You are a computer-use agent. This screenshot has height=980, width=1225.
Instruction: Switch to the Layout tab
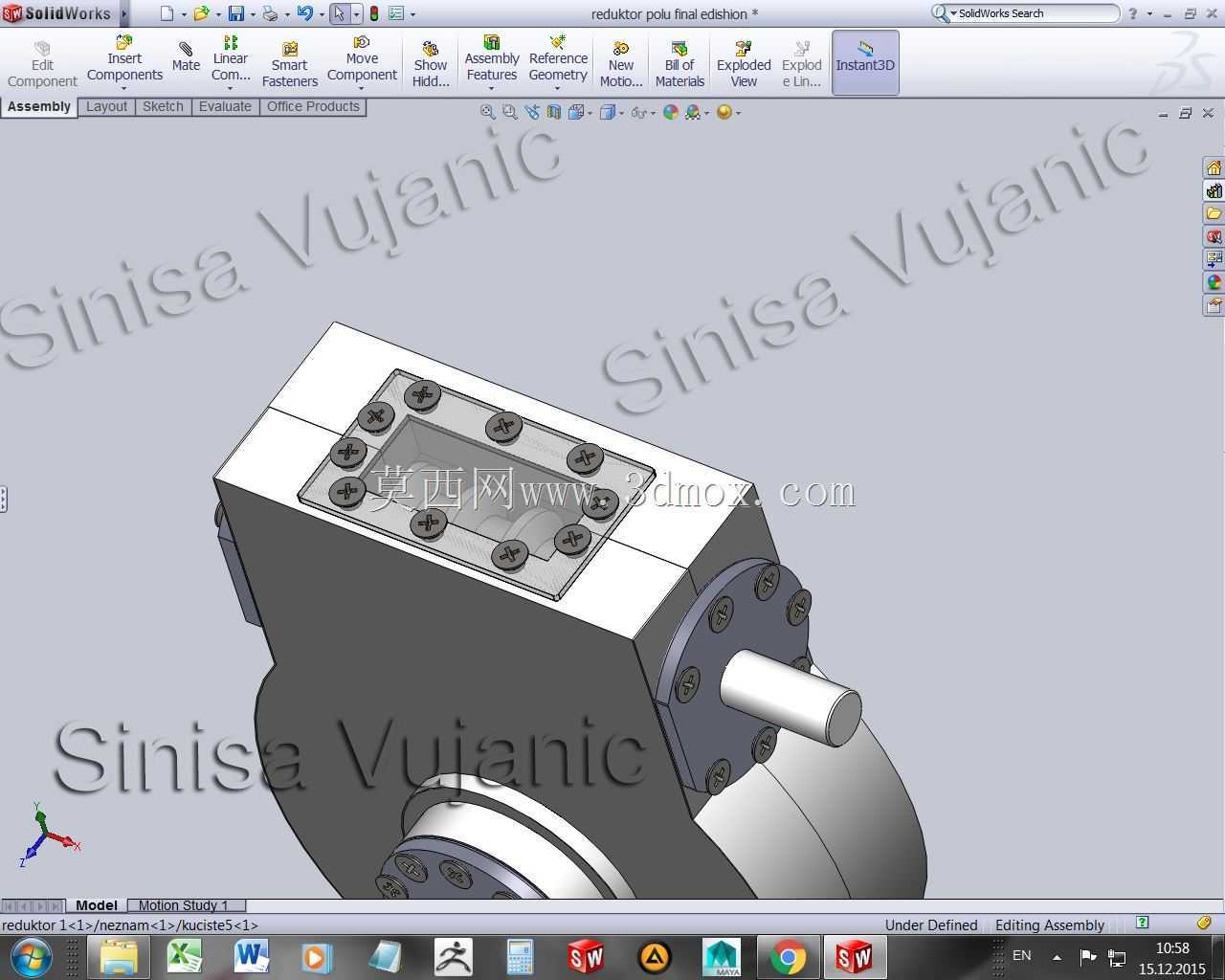[106, 106]
